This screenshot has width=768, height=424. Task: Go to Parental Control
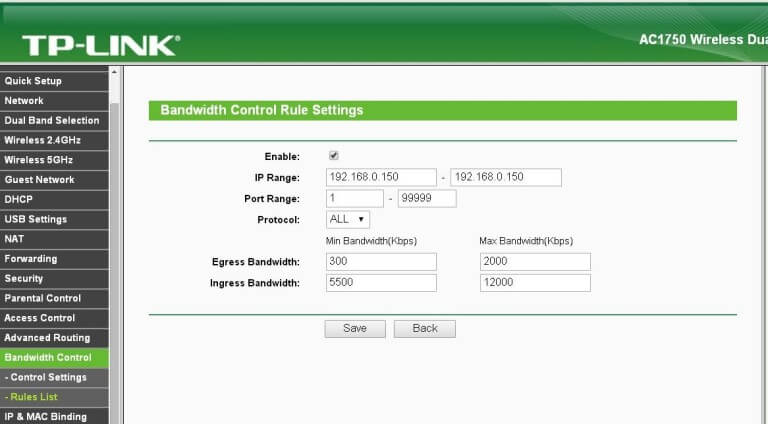click(x=54, y=298)
